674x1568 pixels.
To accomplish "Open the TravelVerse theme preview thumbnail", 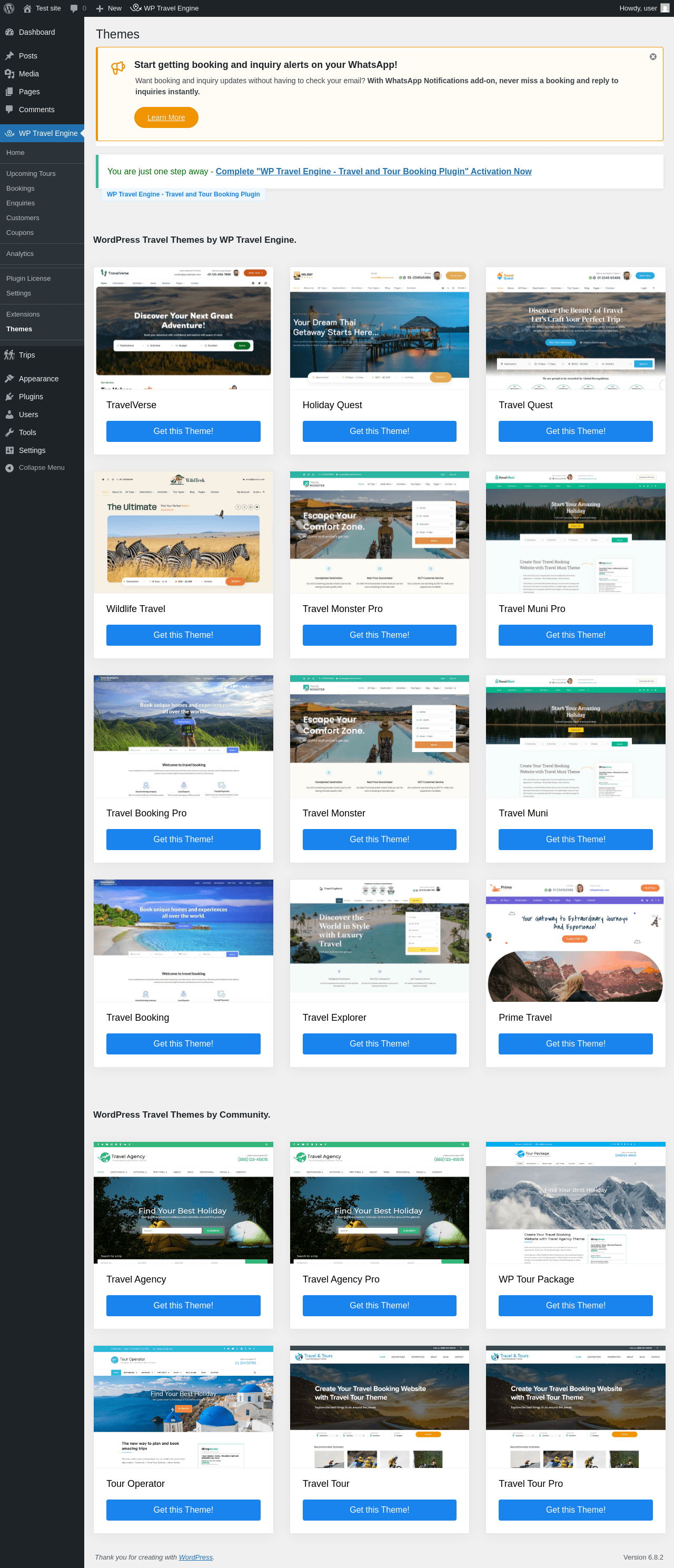I will coord(183,328).
